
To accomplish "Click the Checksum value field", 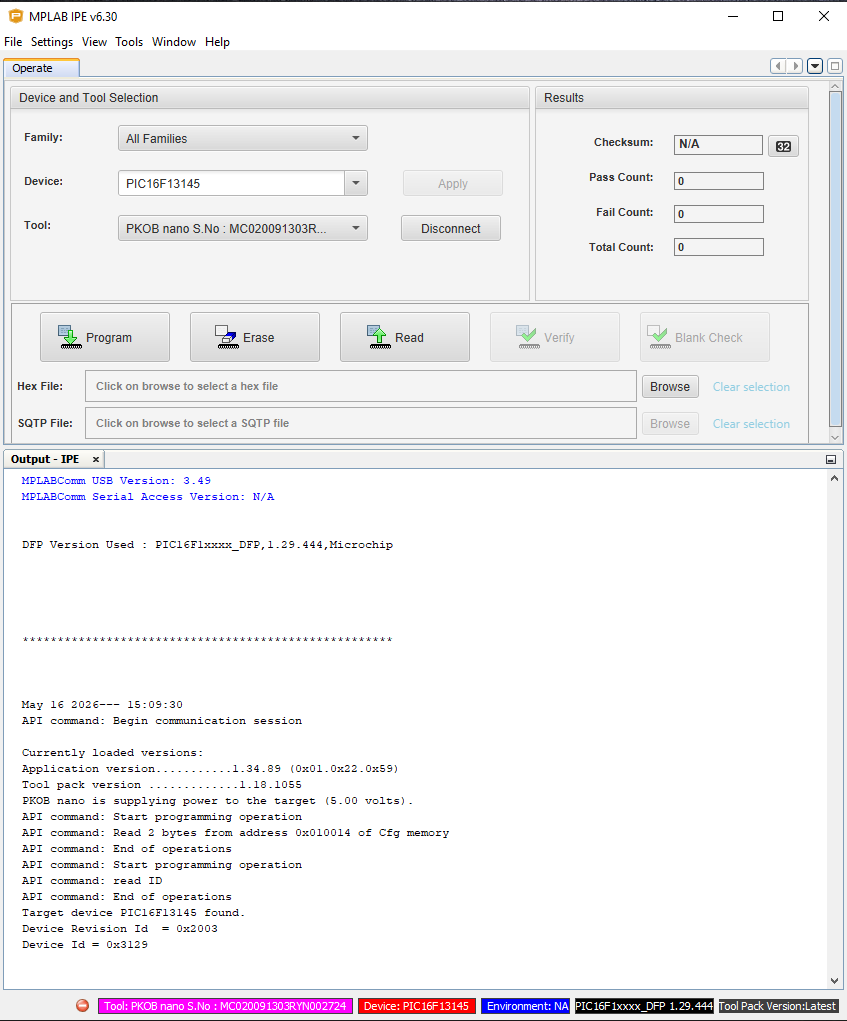I will [718, 145].
